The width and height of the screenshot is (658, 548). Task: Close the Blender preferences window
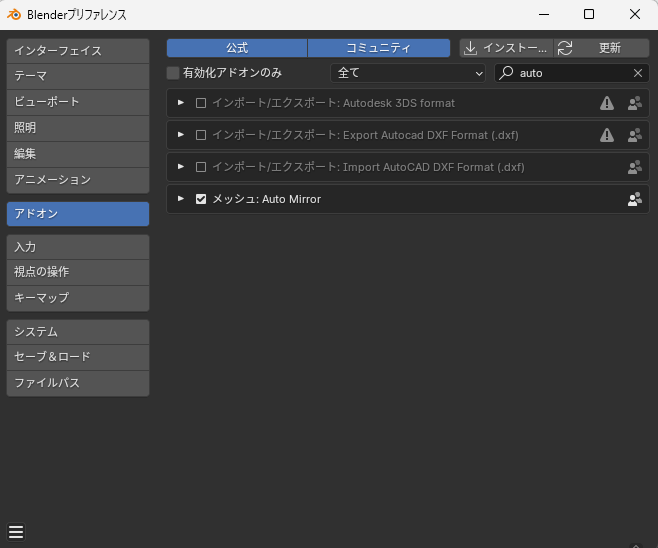click(x=634, y=14)
